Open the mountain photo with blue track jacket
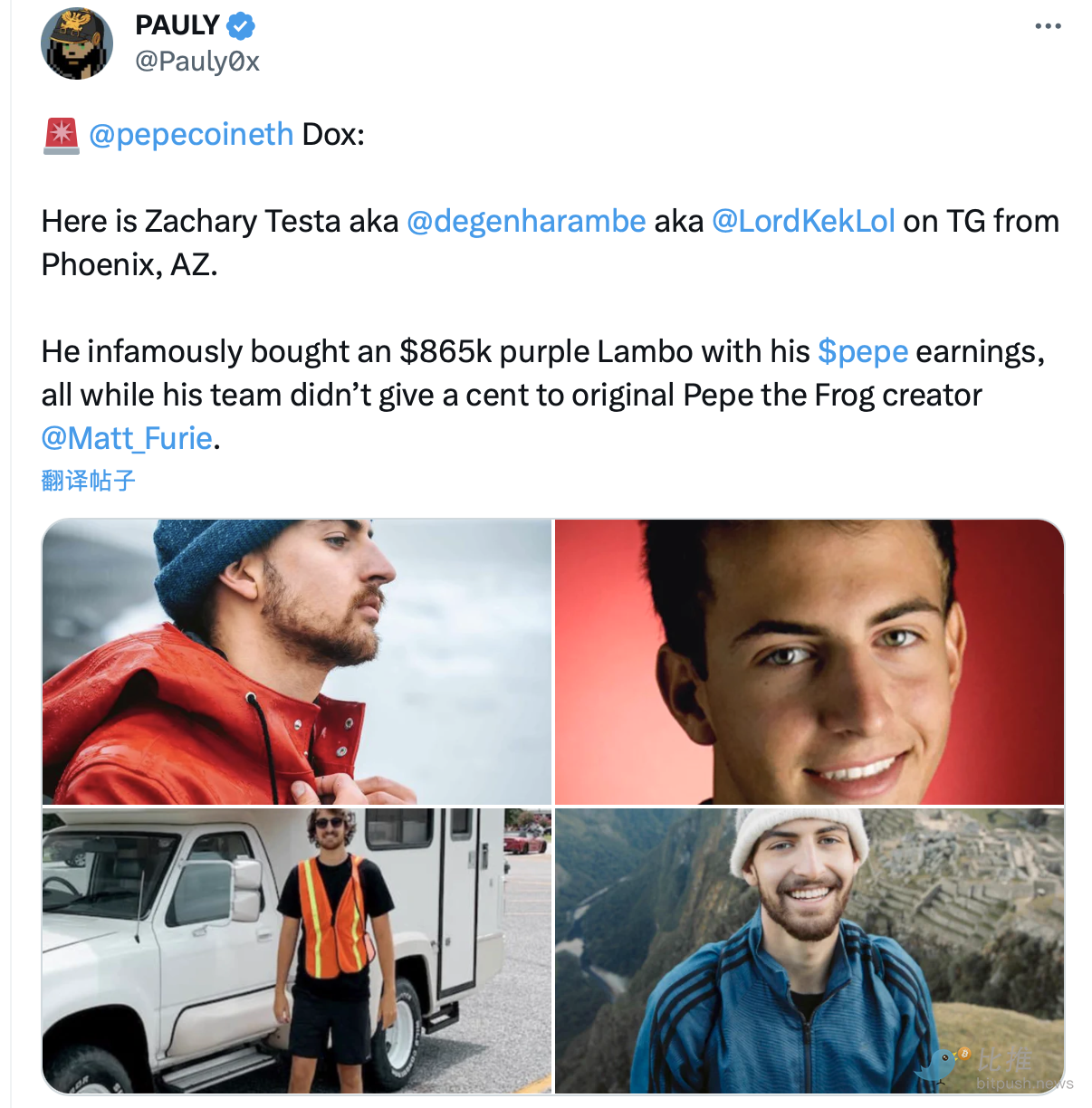1092x1108 pixels. pyautogui.click(x=809, y=950)
